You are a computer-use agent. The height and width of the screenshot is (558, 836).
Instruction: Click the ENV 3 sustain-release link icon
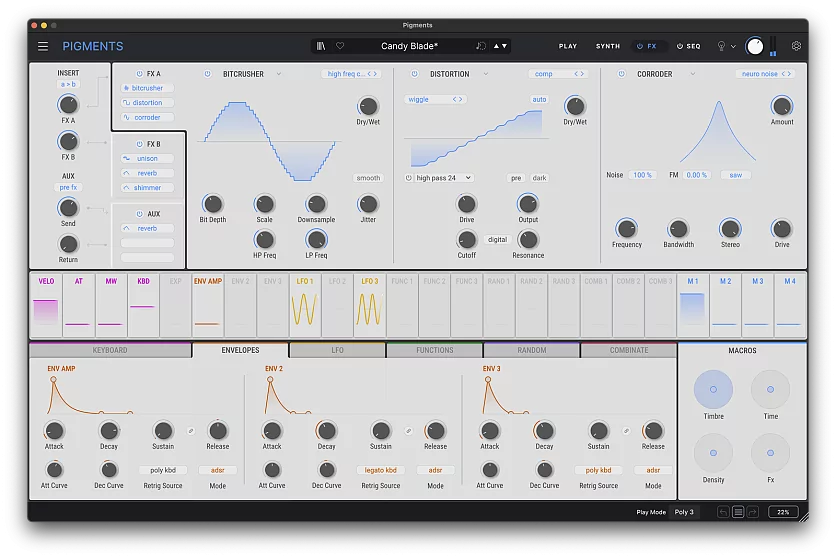(x=626, y=431)
